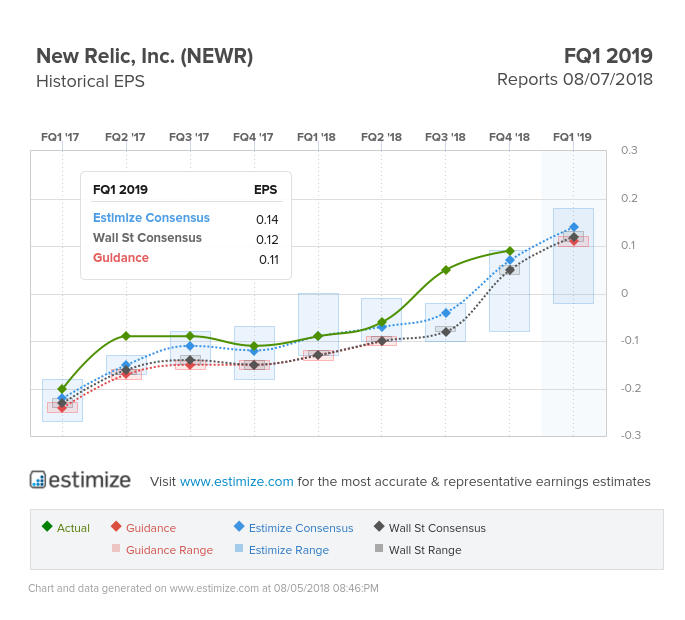685x620 pixels.
Task: Click the FQ3 '18 Wall St consensus gray point
Action: click(x=446, y=332)
